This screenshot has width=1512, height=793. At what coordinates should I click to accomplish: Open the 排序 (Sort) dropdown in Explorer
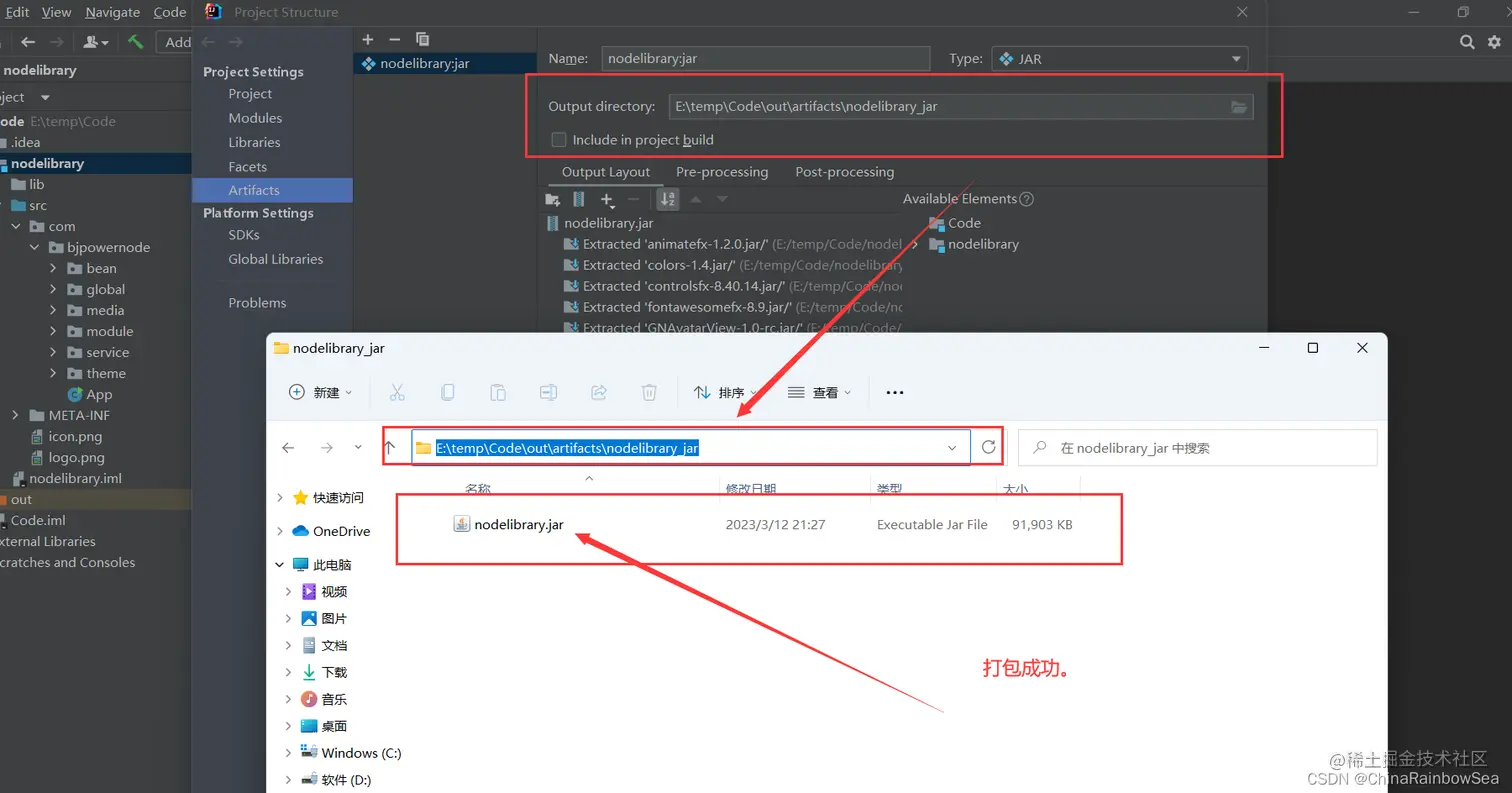point(727,392)
